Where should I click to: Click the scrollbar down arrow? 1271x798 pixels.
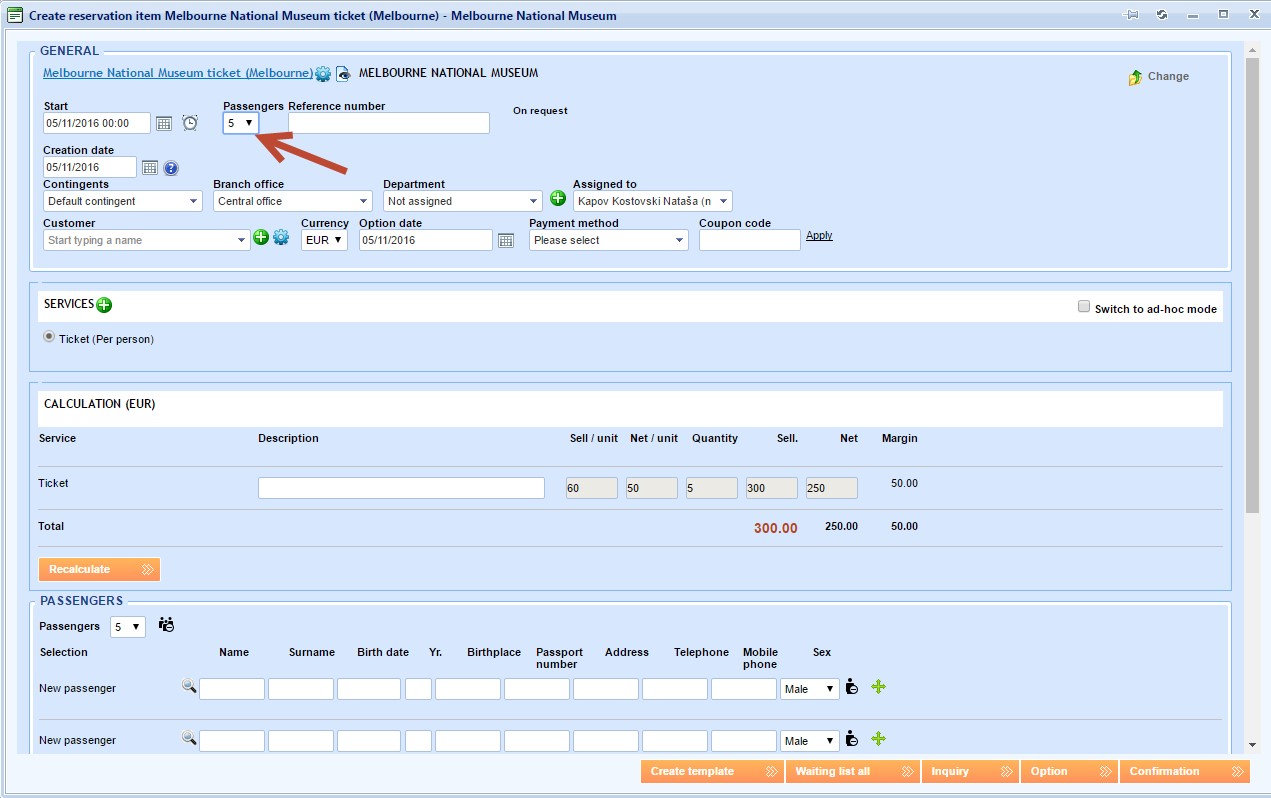(x=1253, y=745)
